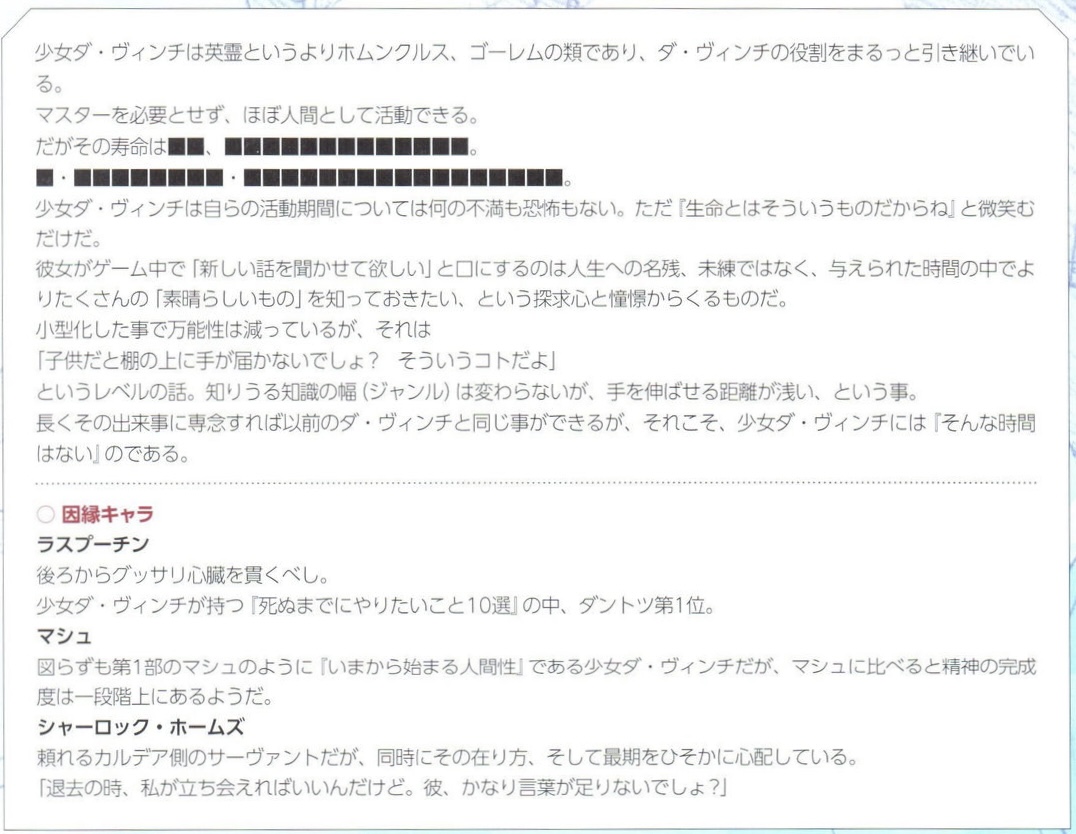The height and width of the screenshot is (834, 1076).
Task: Click the opening line 少女ダ・ヴィンチは英霊というより
Action: click(x=535, y=54)
